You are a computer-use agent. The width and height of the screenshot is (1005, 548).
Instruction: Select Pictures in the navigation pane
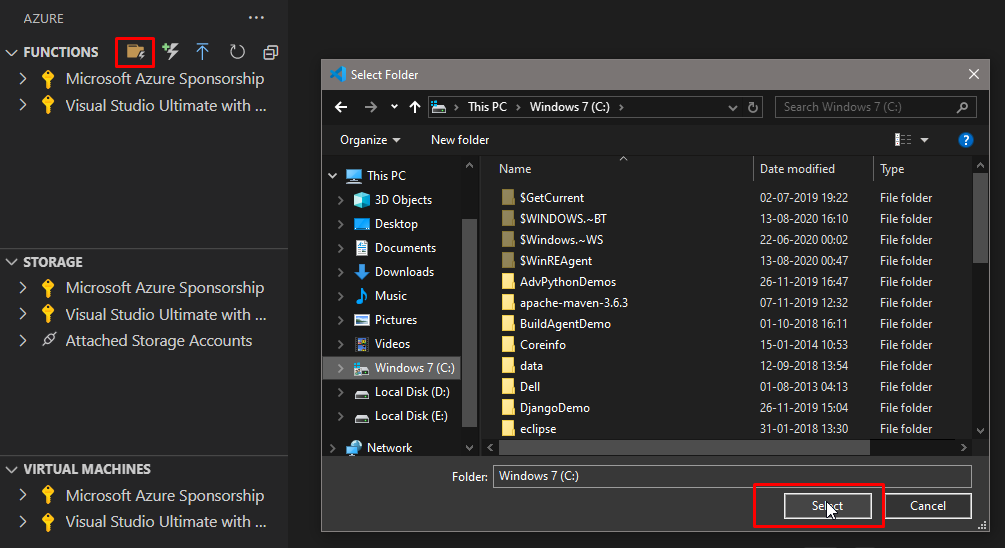(395, 320)
